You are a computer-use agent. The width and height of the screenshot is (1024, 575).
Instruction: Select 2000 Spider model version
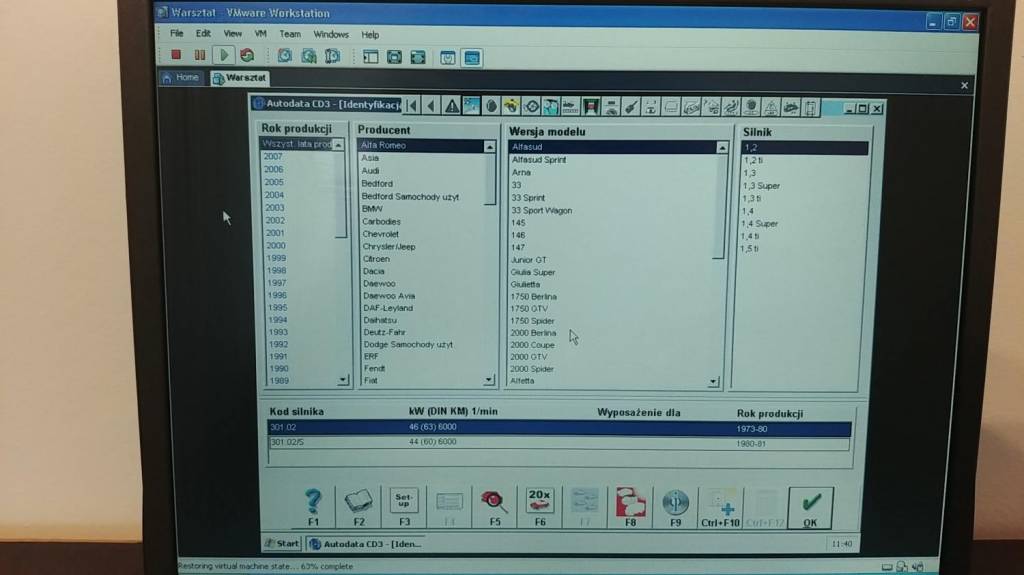pyautogui.click(x=532, y=369)
